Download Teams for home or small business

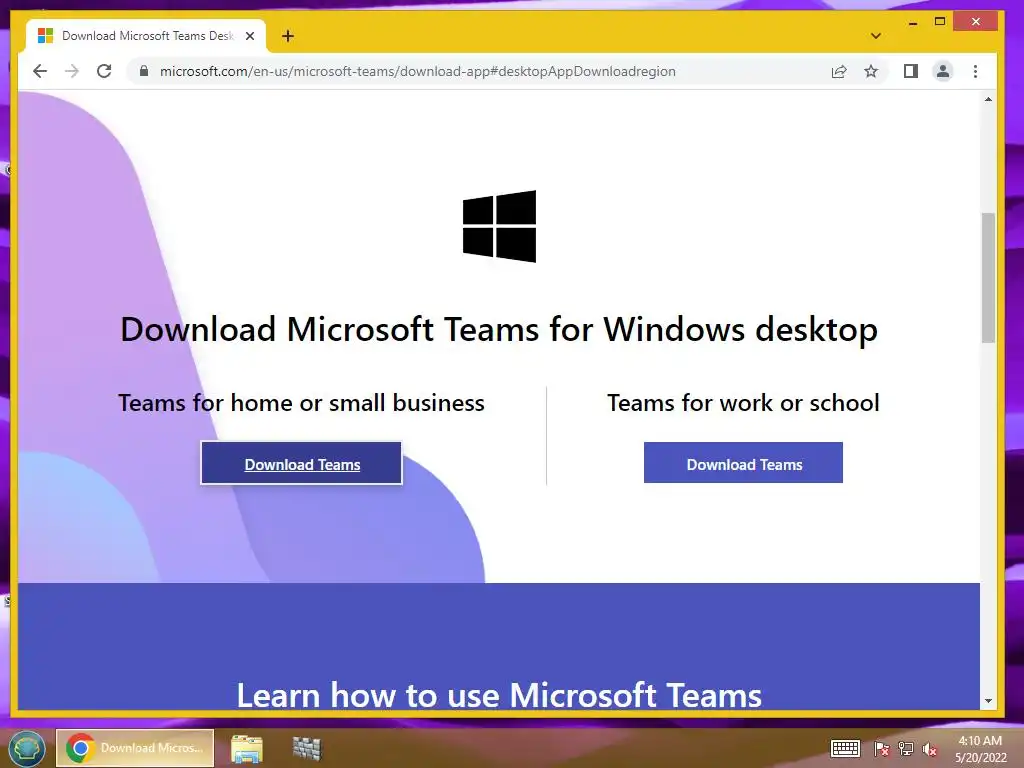(x=302, y=464)
